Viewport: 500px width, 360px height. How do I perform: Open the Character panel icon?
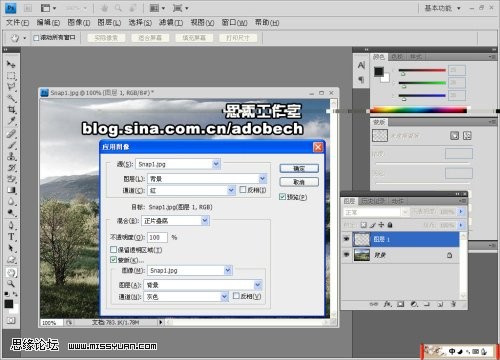[x=361, y=65]
